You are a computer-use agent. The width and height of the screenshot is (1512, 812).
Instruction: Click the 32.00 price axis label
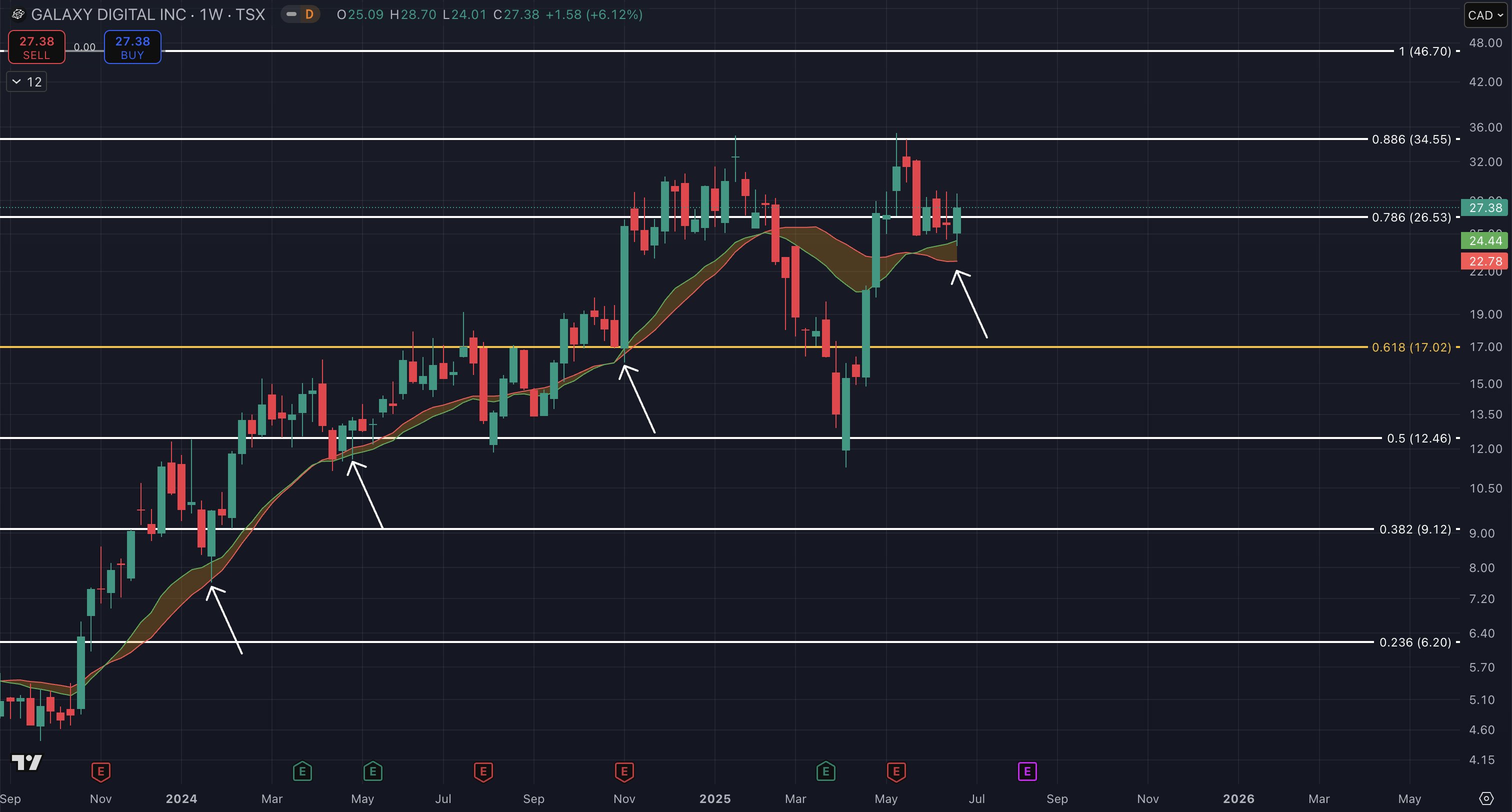(x=1485, y=162)
